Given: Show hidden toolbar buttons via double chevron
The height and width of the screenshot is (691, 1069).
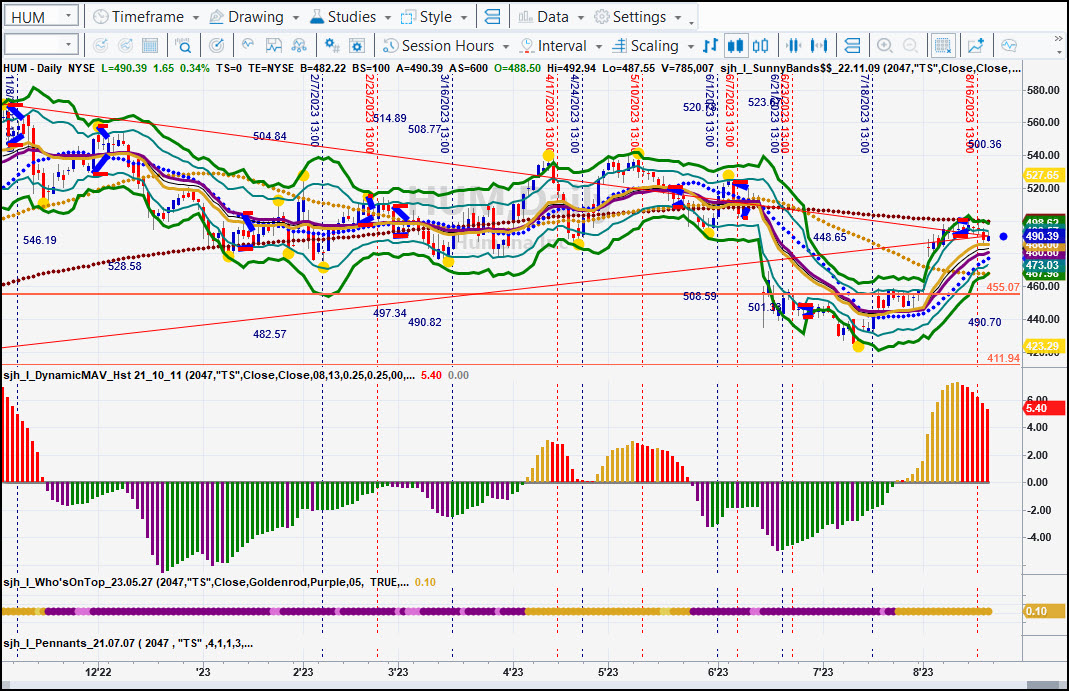Looking at the screenshot, I should [1059, 39].
